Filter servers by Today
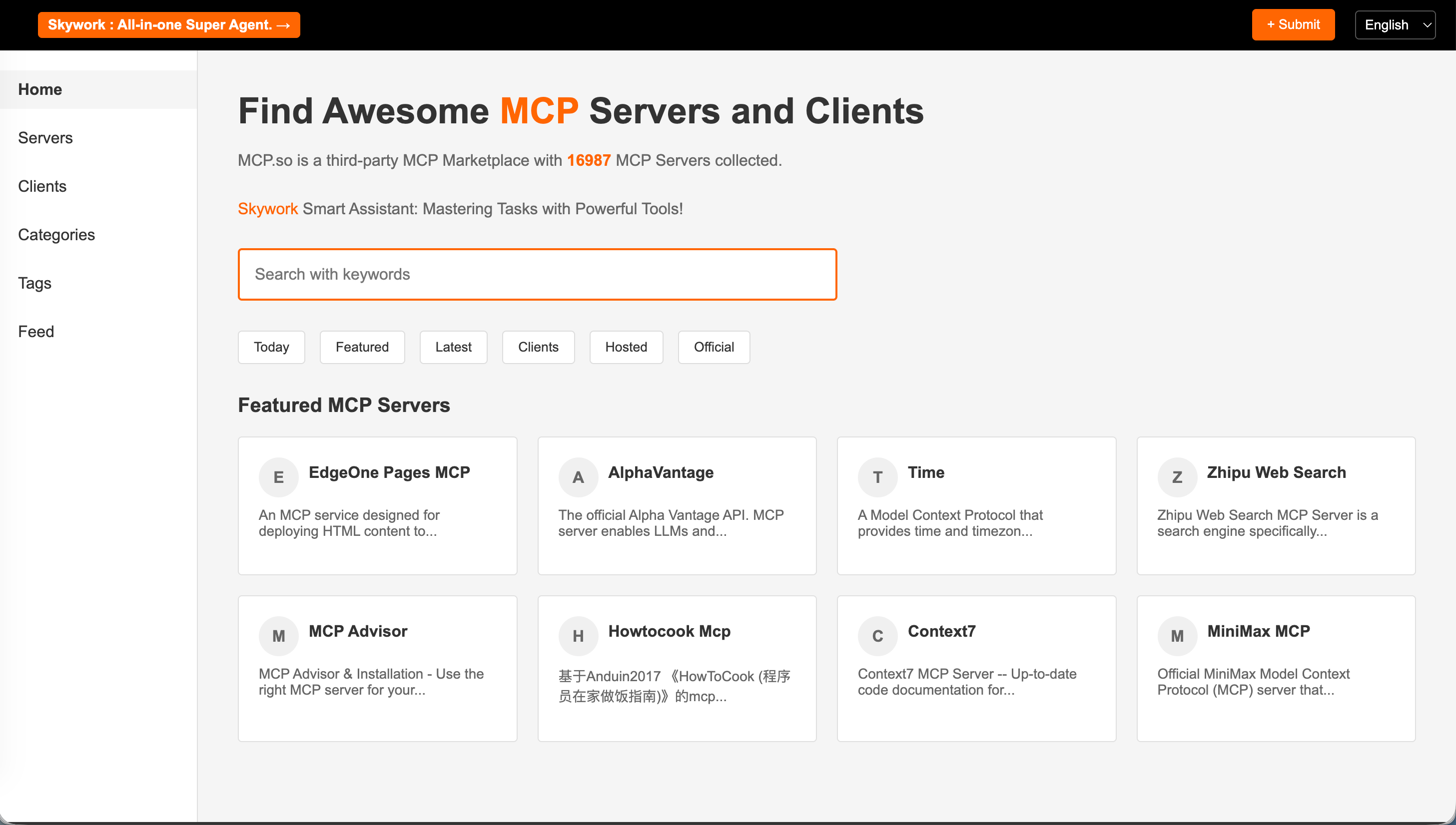 (271, 347)
